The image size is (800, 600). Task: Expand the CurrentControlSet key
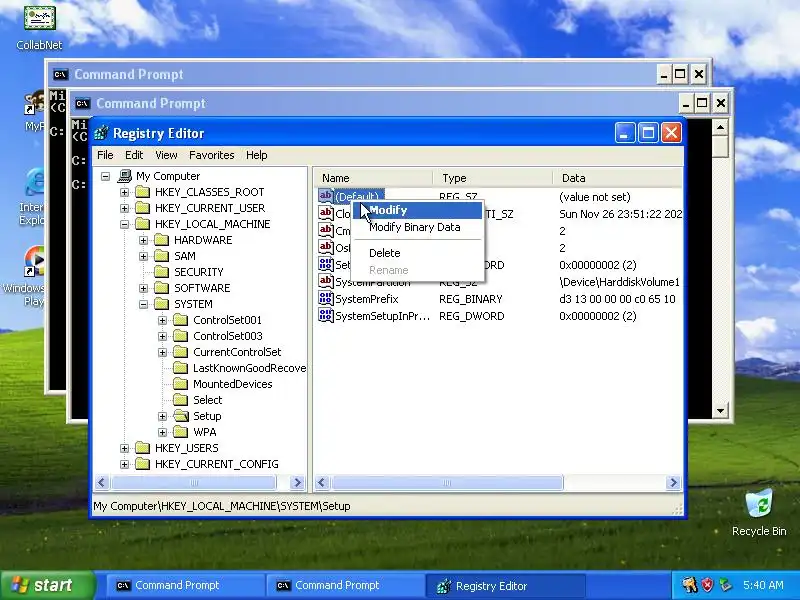click(x=162, y=352)
